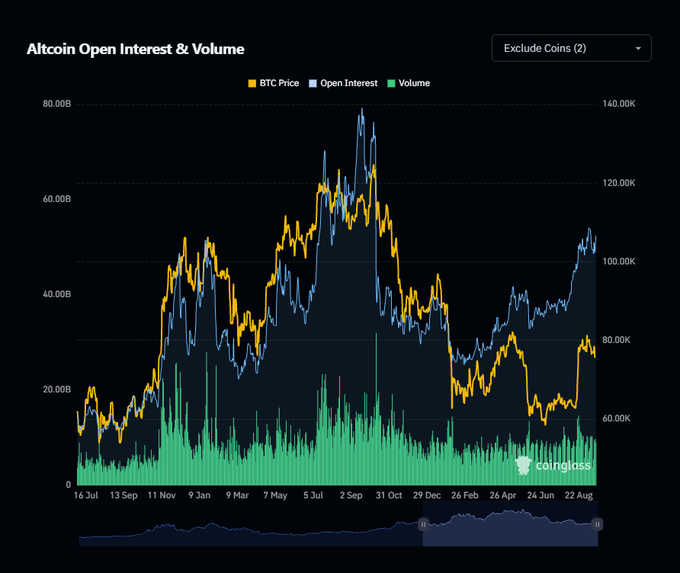Screen dimensions: 680x573
Task: Click the unselected navigator area before the range
Action: click(x=251, y=524)
